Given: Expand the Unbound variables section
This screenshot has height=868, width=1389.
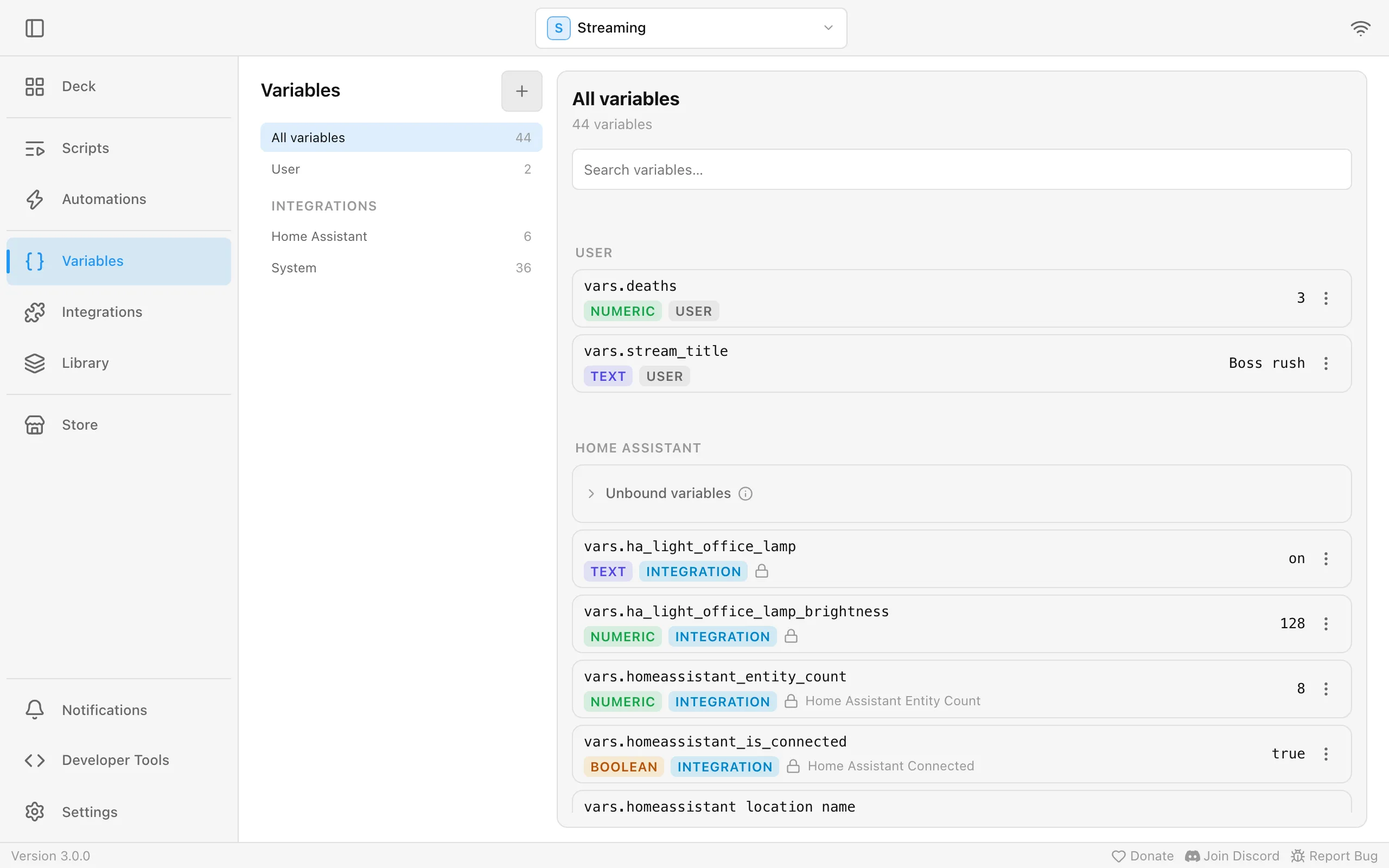Looking at the screenshot, I should tap(591, 494).
